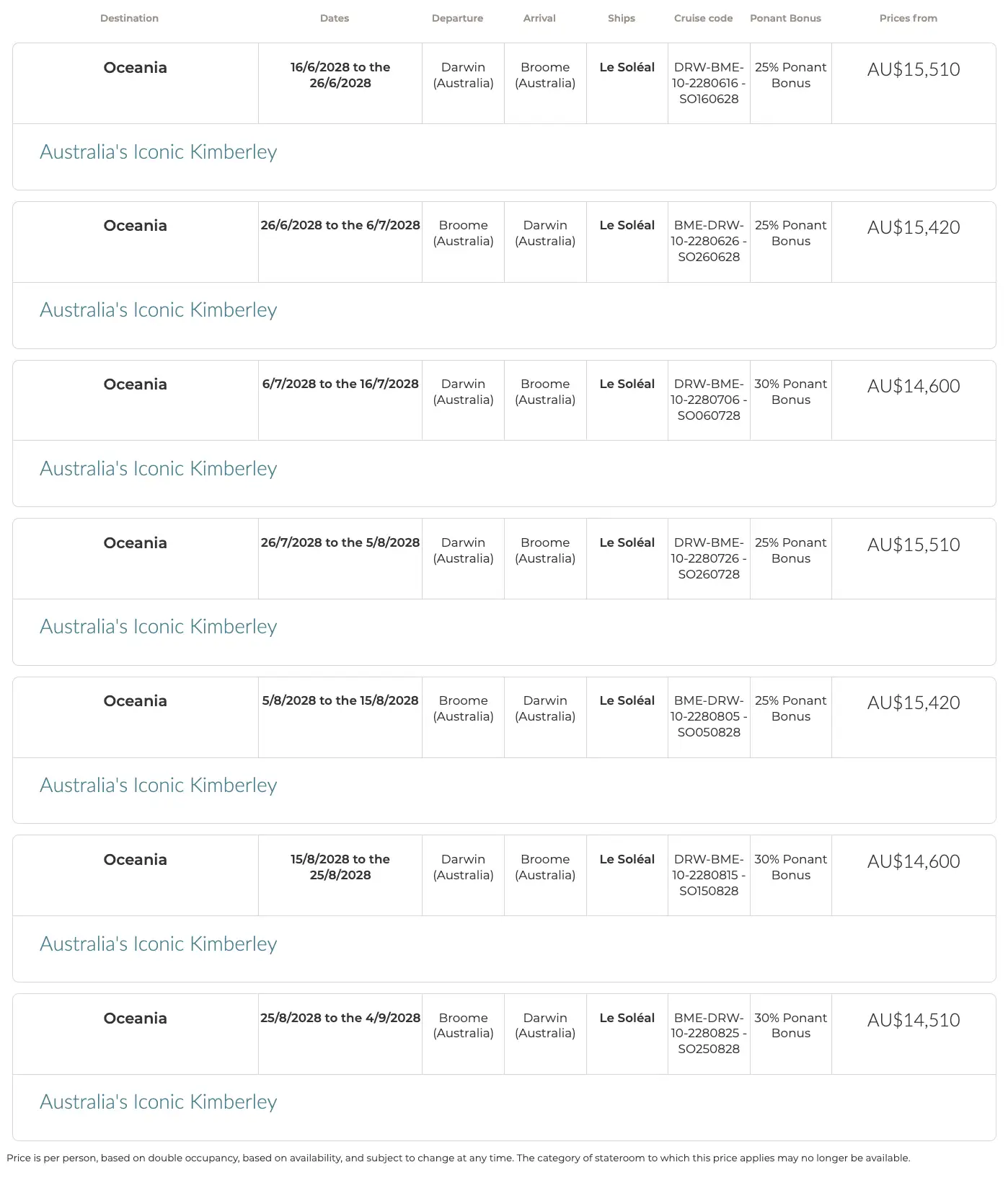The image size is (1008, 1183).
Task: Open Australia's Iconic Kimberley link for 26/6/2028 cruise
Action: pyautogui.click(x=158, y=310)
